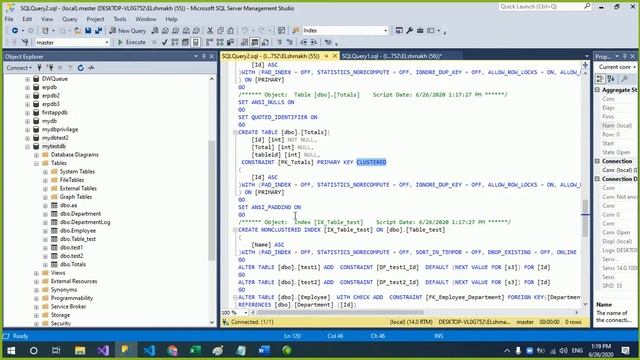The image size is (640, 360).
Task: Cut the selection with the scissors icon
Action: 210,31
